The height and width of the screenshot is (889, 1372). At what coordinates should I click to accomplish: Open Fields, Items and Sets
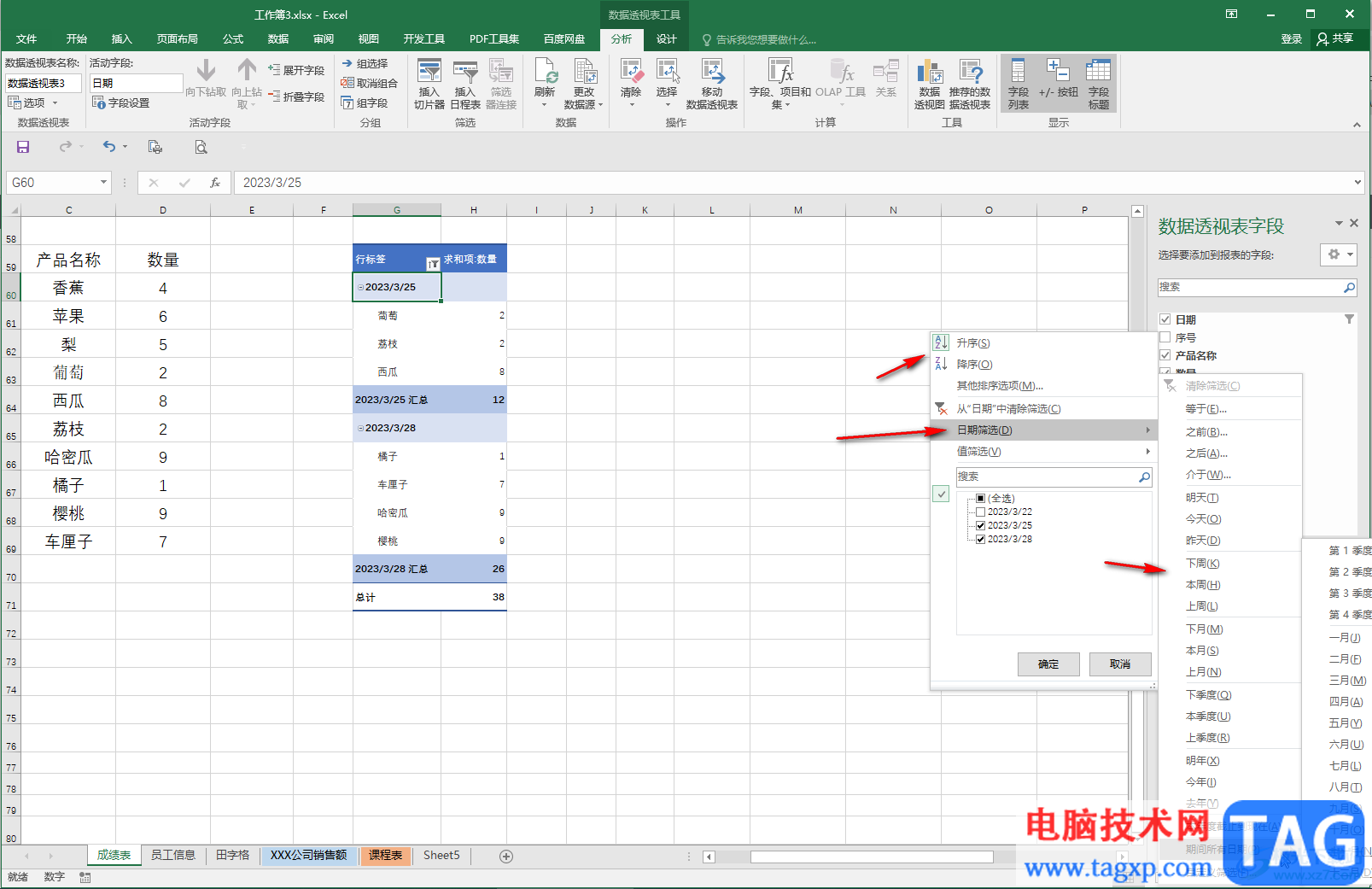tap(780, 84)
